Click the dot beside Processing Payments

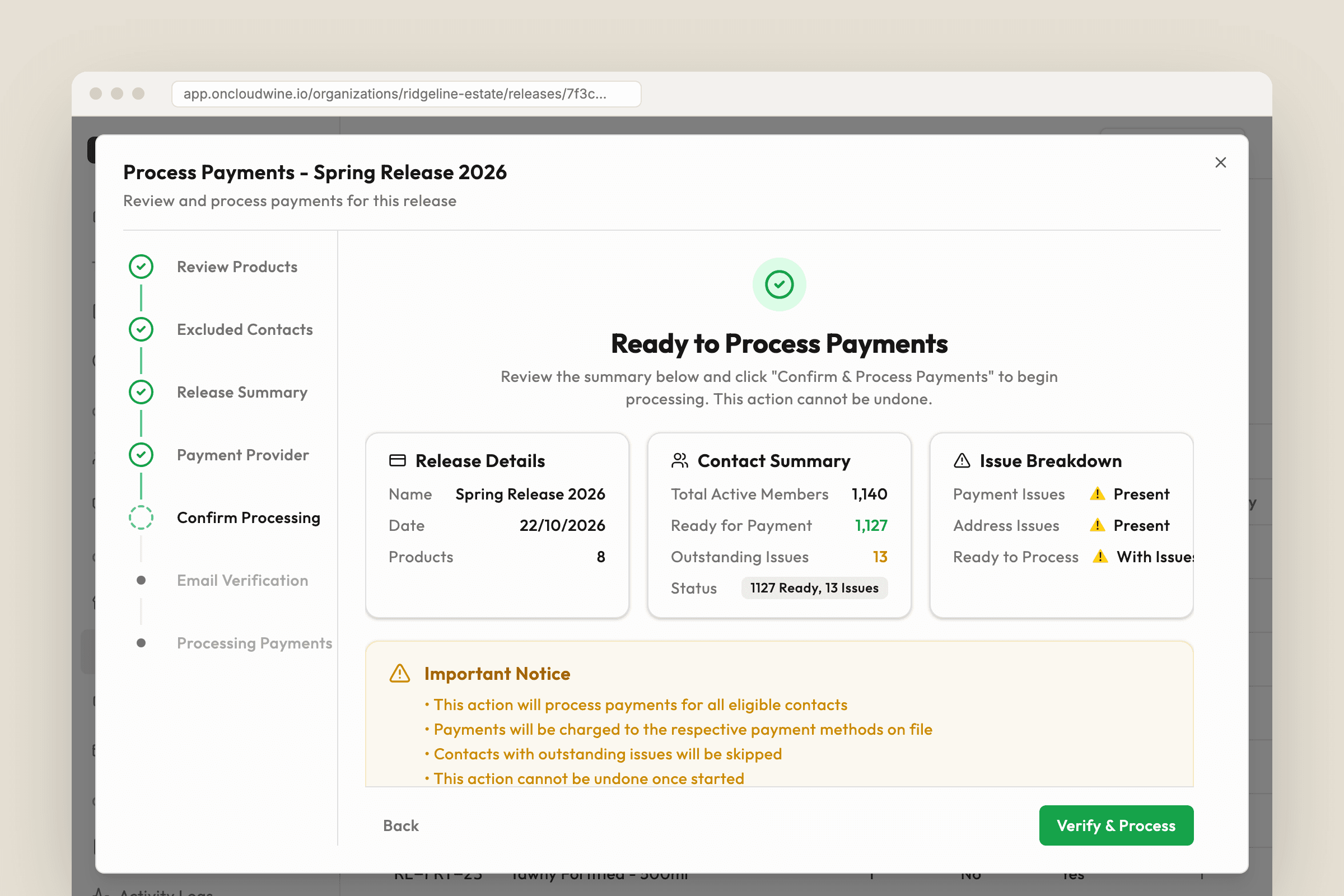pos(141,643)
